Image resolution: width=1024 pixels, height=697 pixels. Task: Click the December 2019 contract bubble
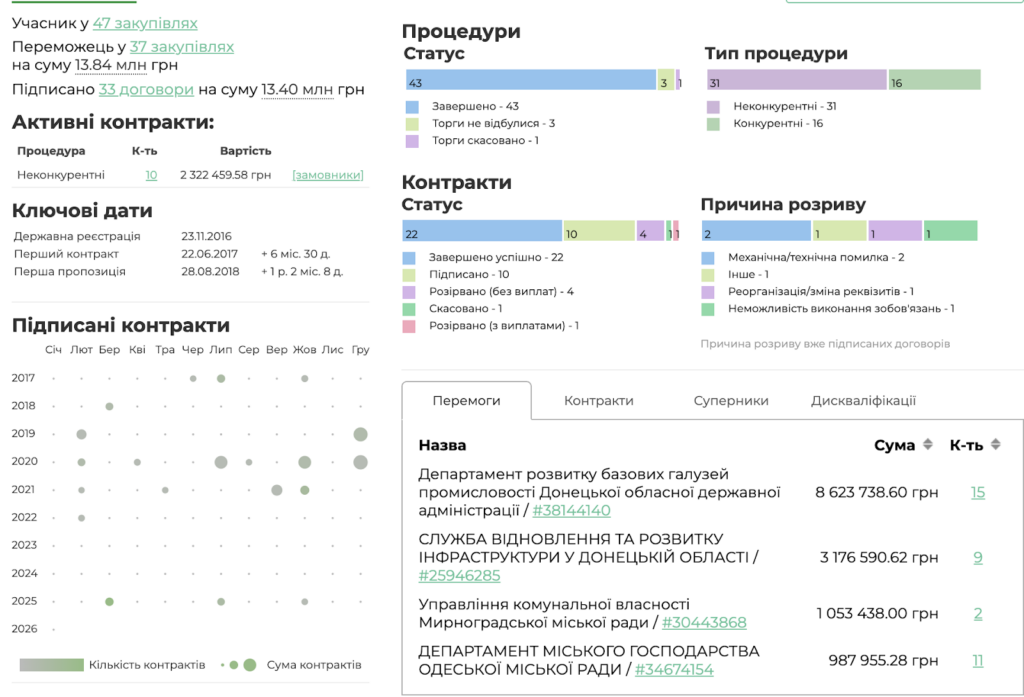[x=360, y=434]
